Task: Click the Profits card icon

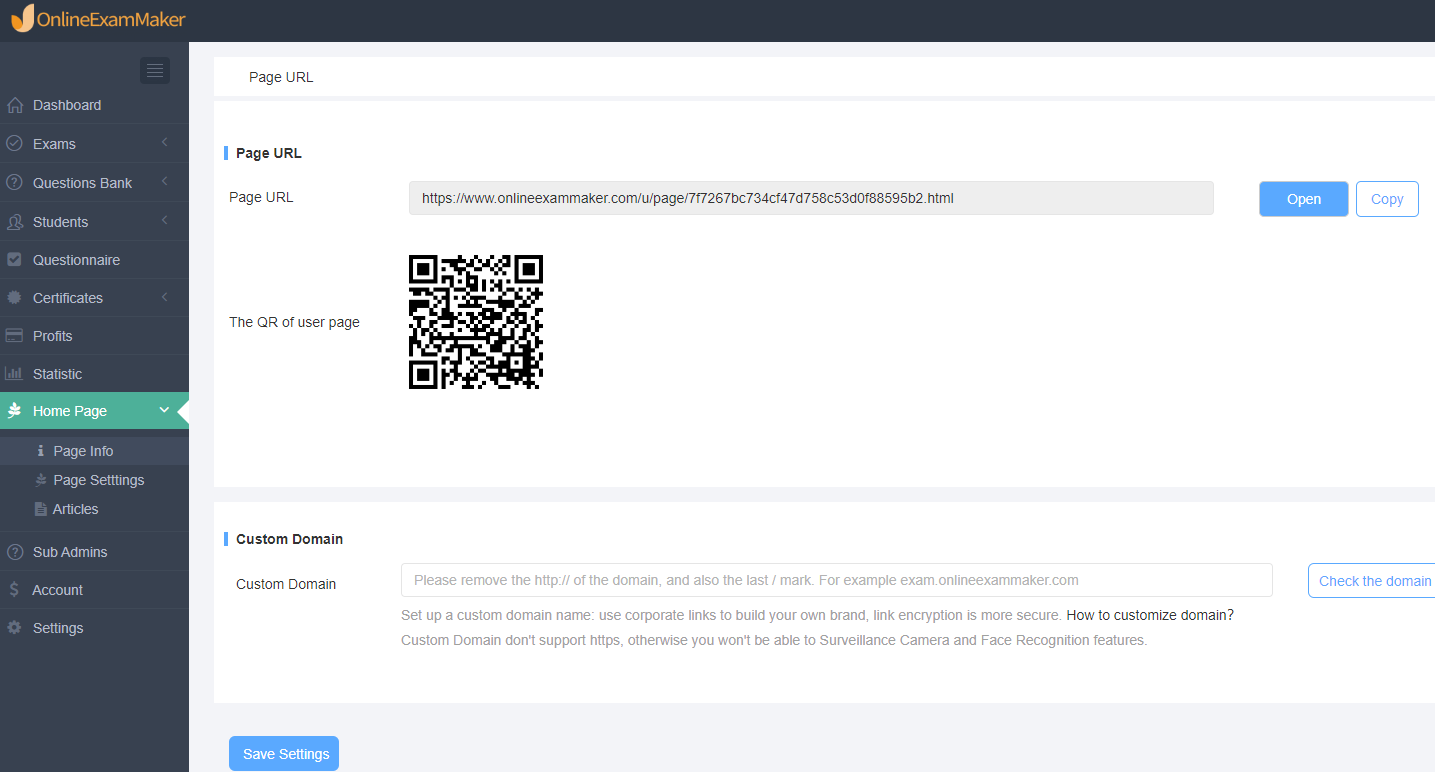Action: [14, 336]
